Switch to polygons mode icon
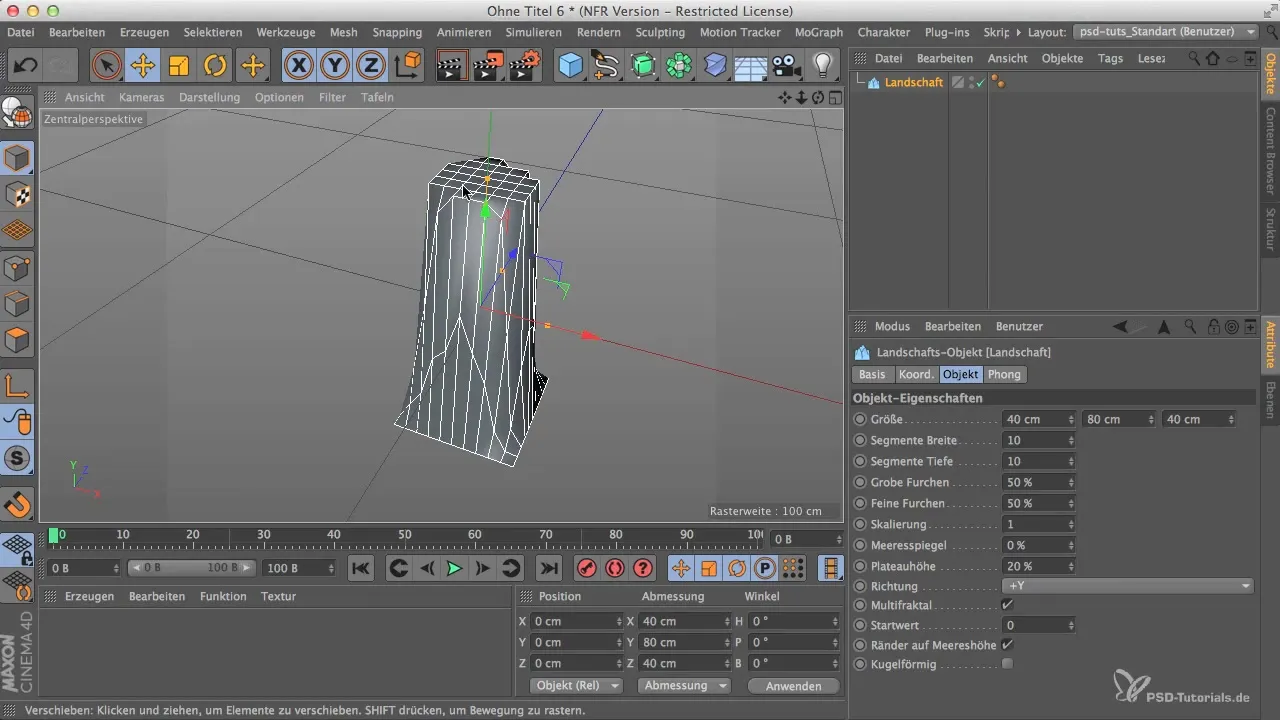 point(18,340)
